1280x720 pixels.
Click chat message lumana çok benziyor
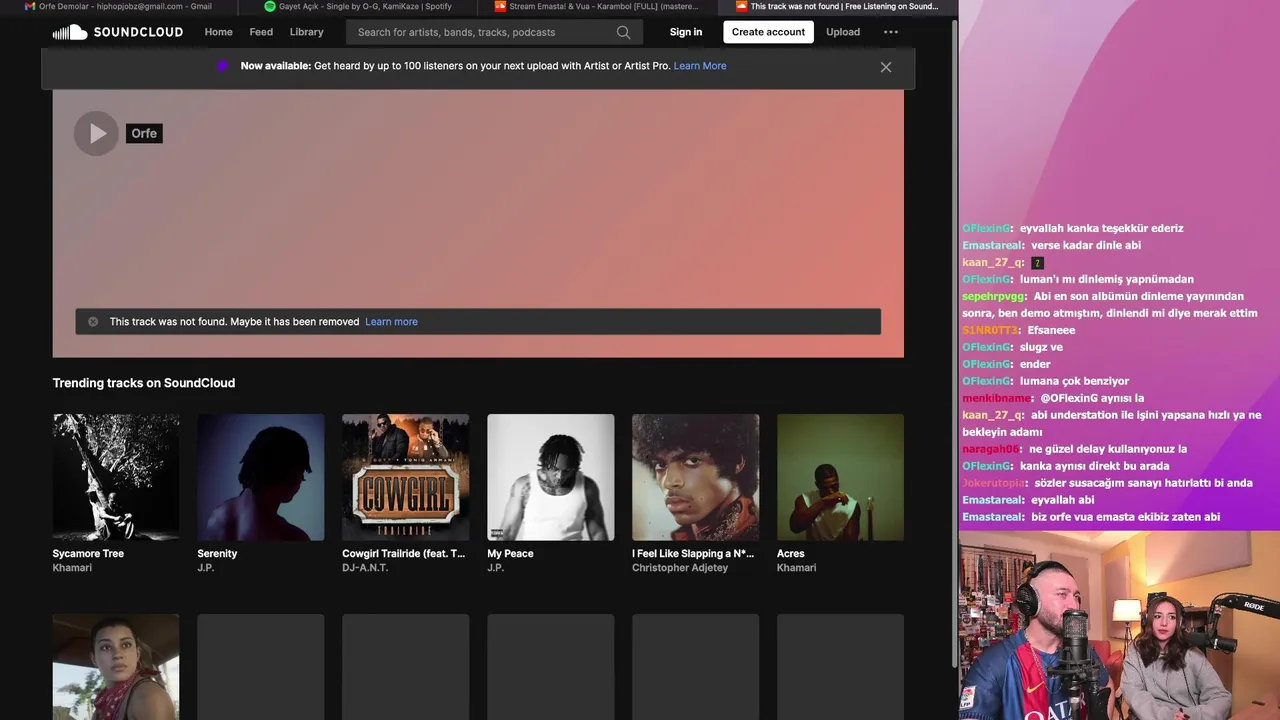[1074, 381]
